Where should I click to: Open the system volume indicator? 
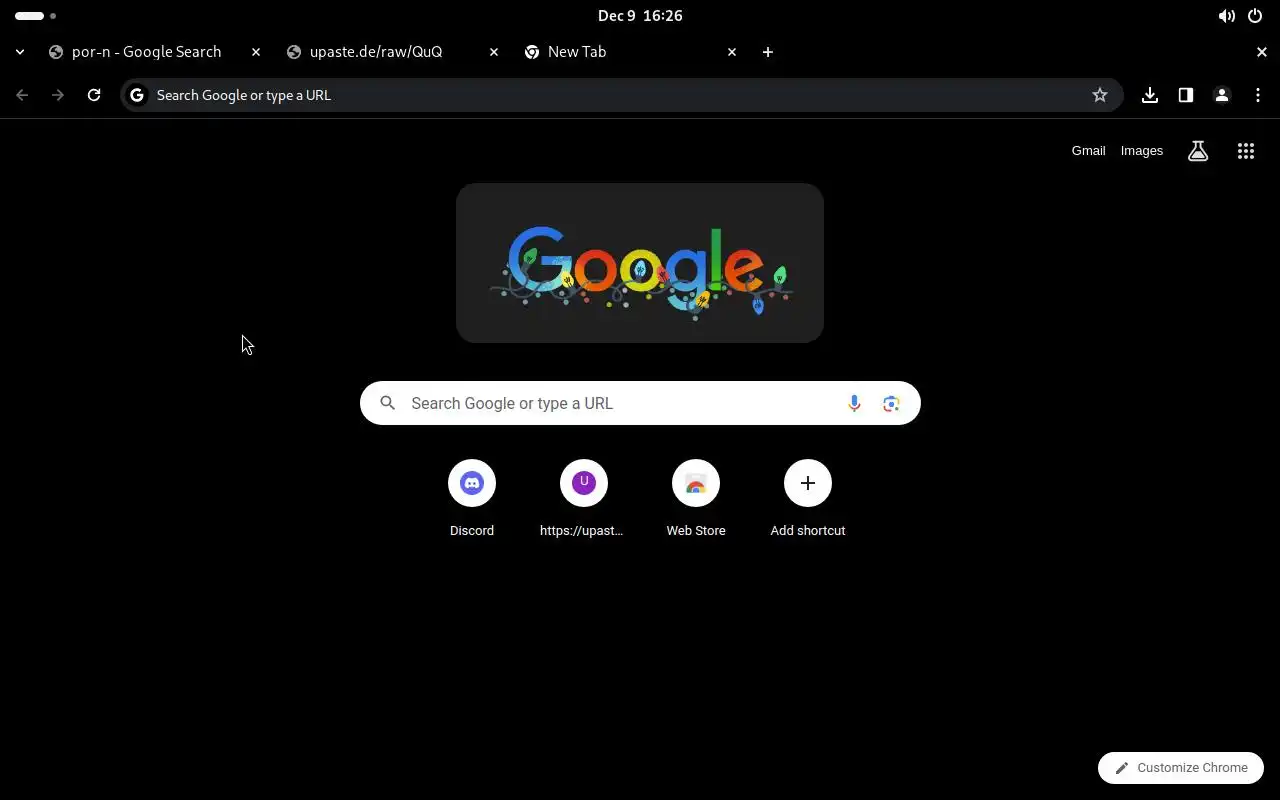(x=1226, y=16)
